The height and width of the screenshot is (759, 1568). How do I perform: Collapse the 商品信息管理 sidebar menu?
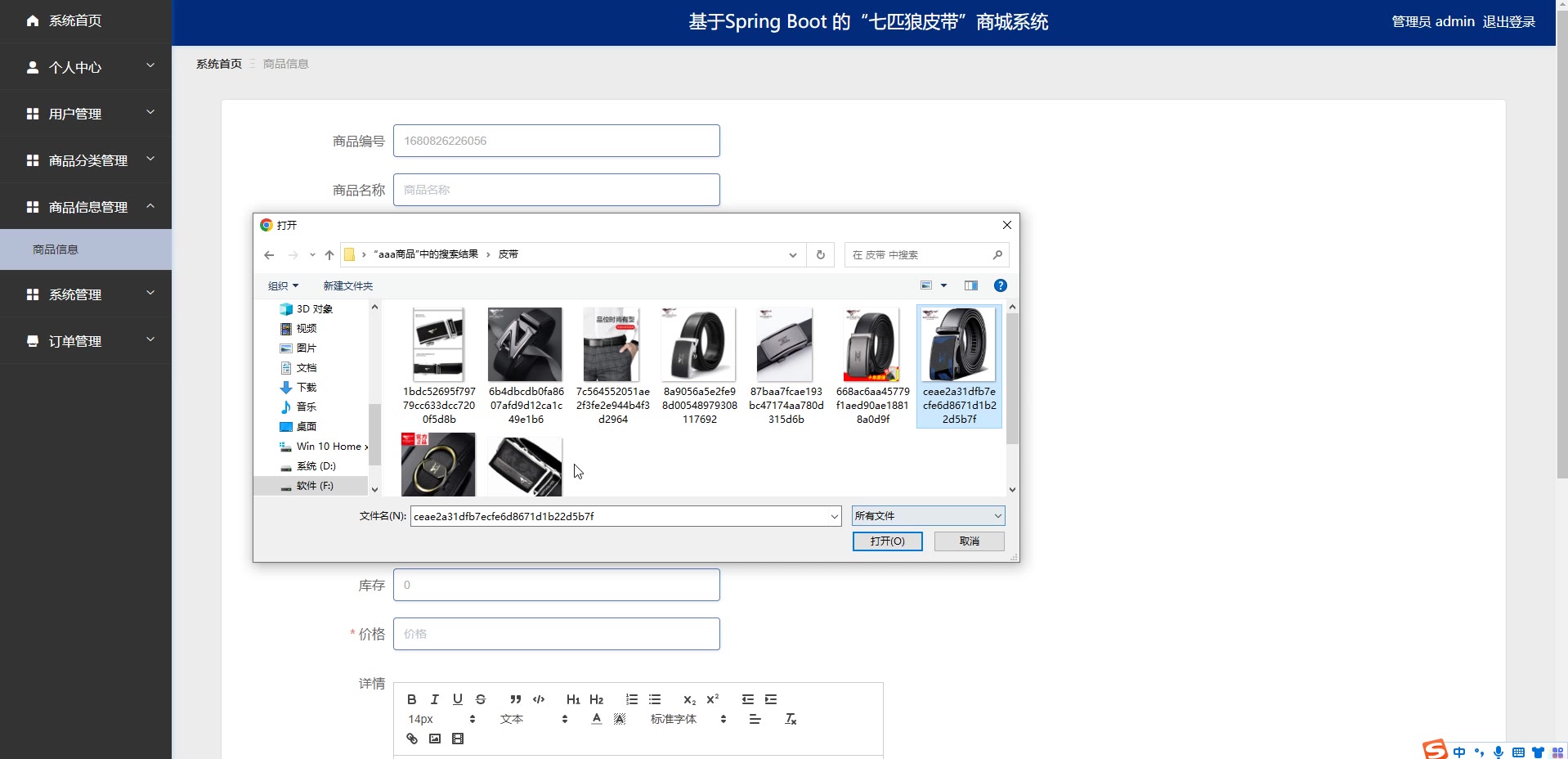pos(86,207)
